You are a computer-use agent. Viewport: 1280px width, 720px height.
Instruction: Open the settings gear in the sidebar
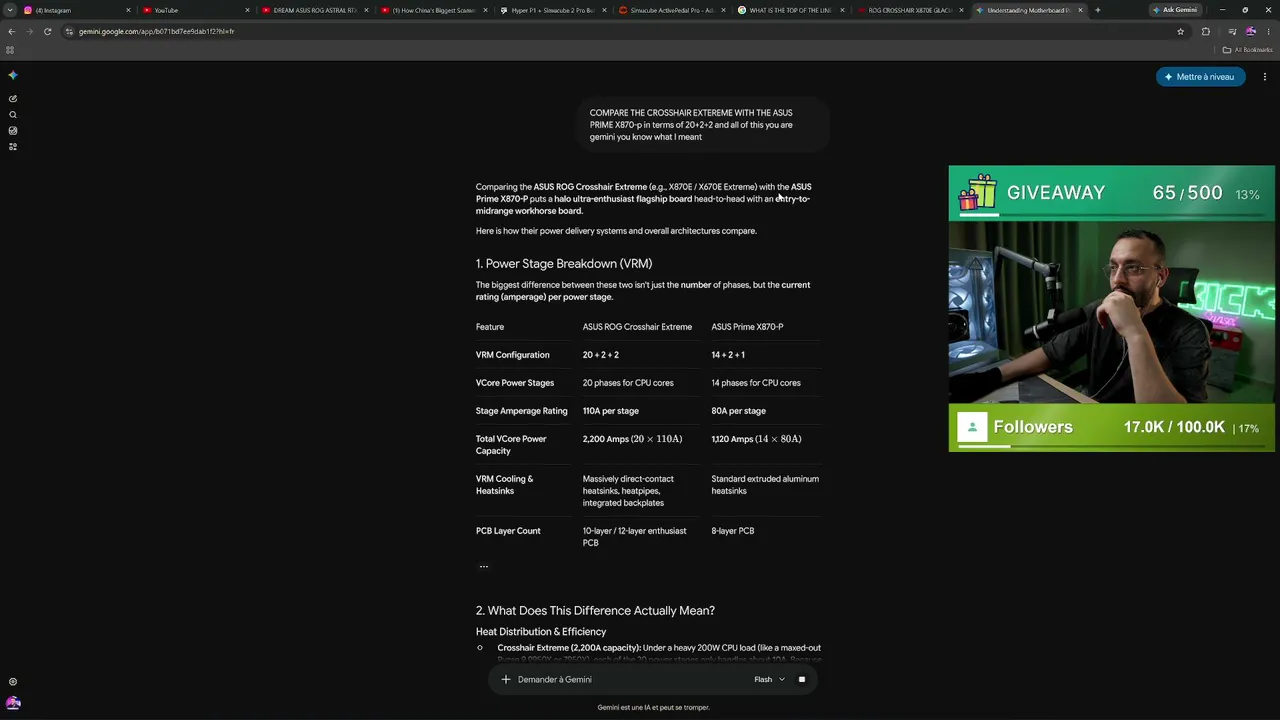[13, 682]
